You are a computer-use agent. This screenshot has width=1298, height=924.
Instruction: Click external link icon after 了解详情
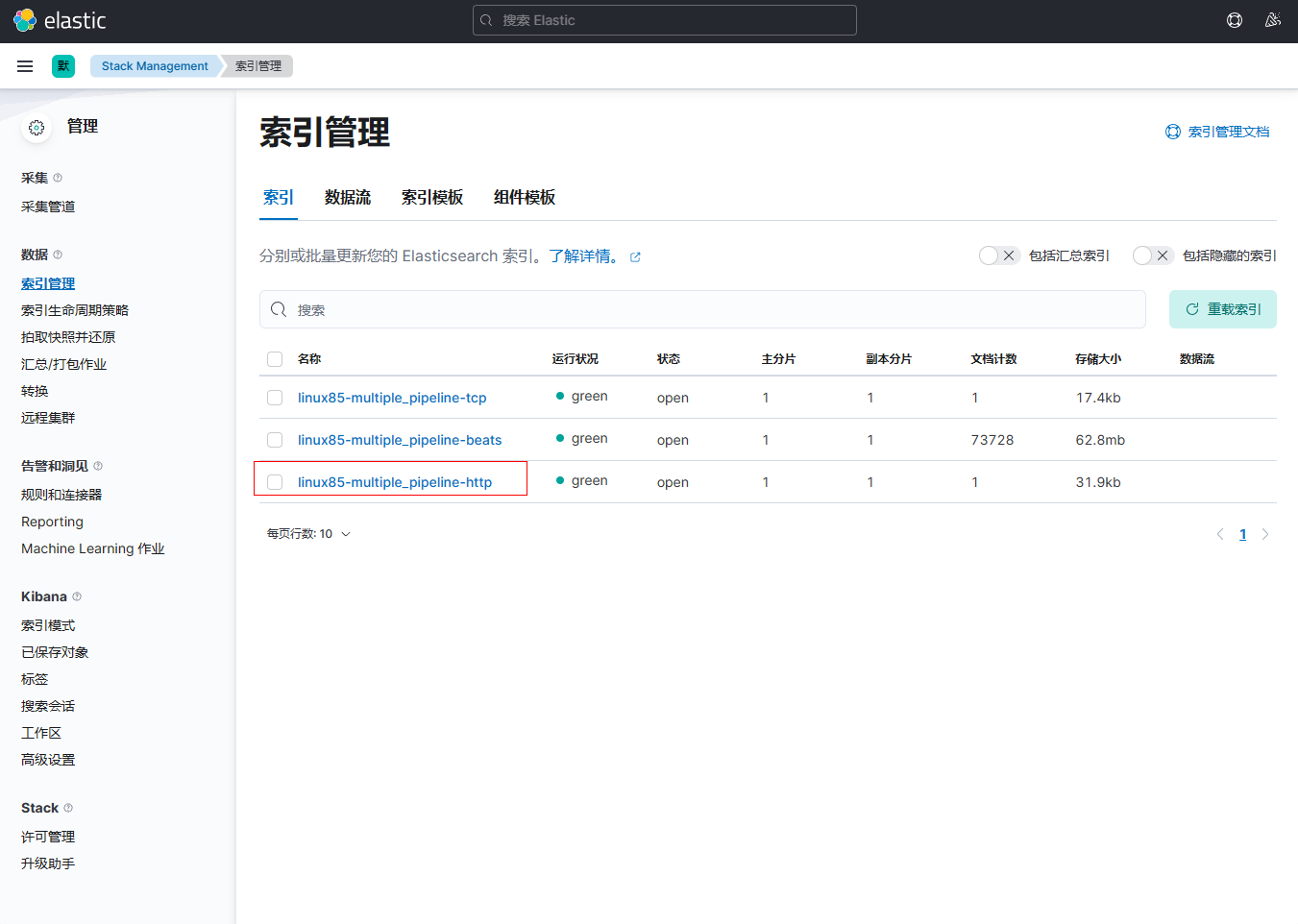pyautogui.click(x=635, y=257)
